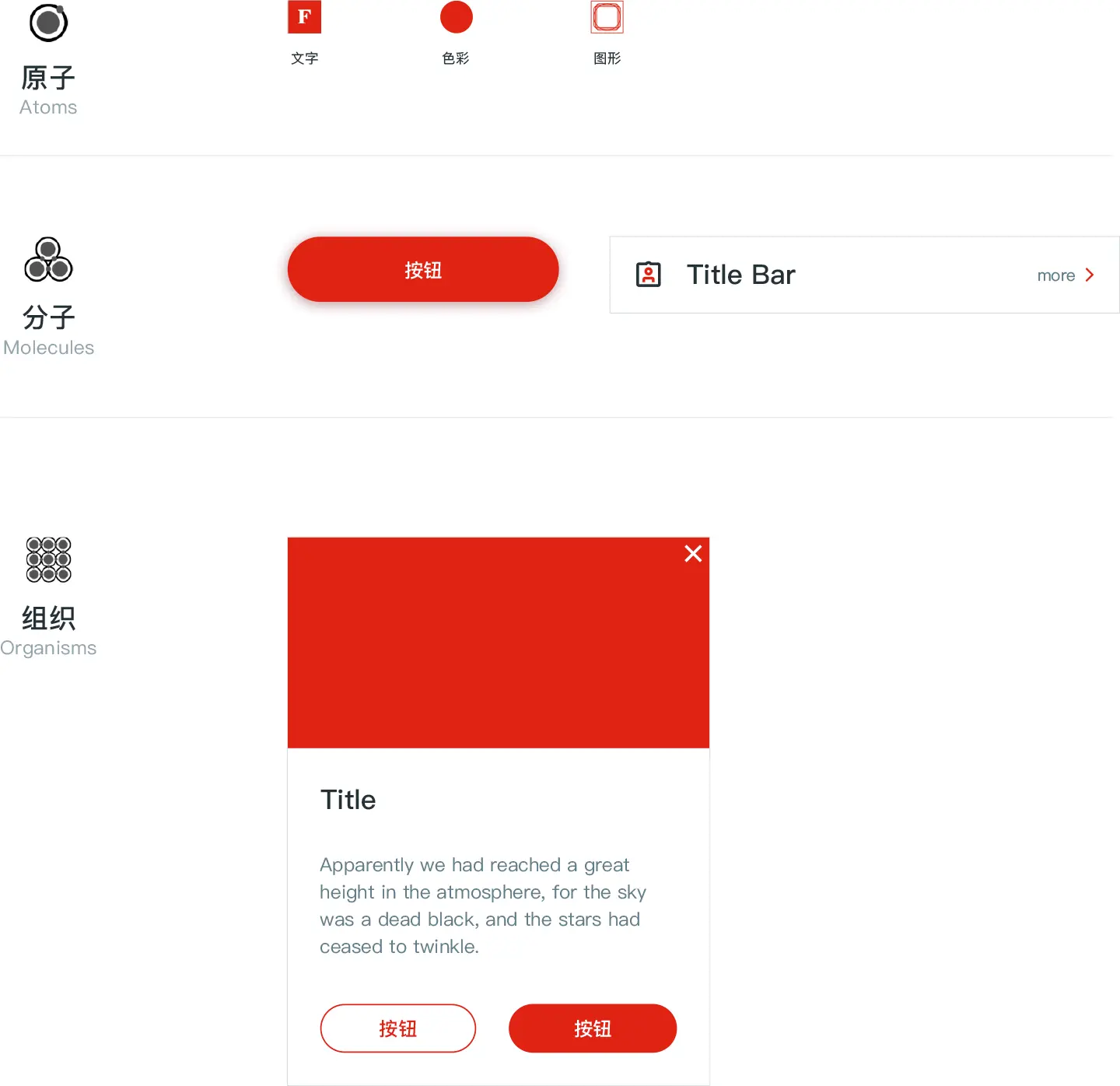Click the red rounded-square shape icon
The width and height of the screenshot is (1120, 1086).
coord(607,17)
